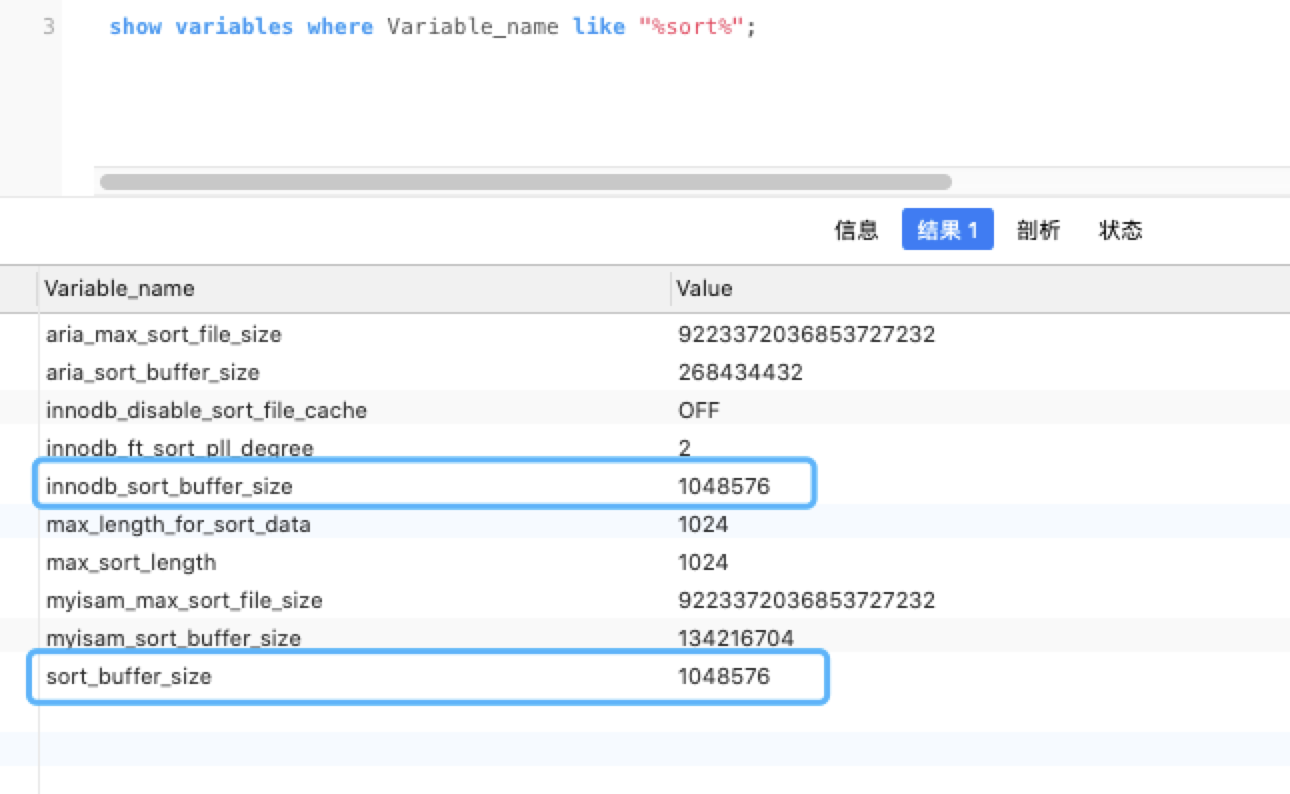Open the 剖析 tab

click(1038, 230)
